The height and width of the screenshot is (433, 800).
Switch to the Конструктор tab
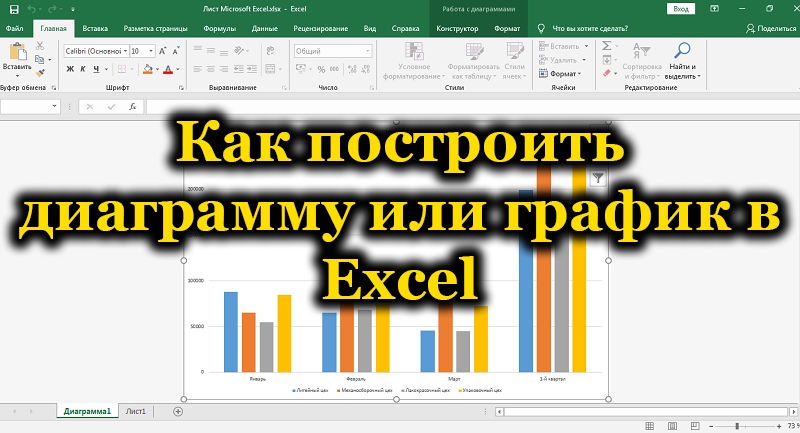click(x=457, y=29)
